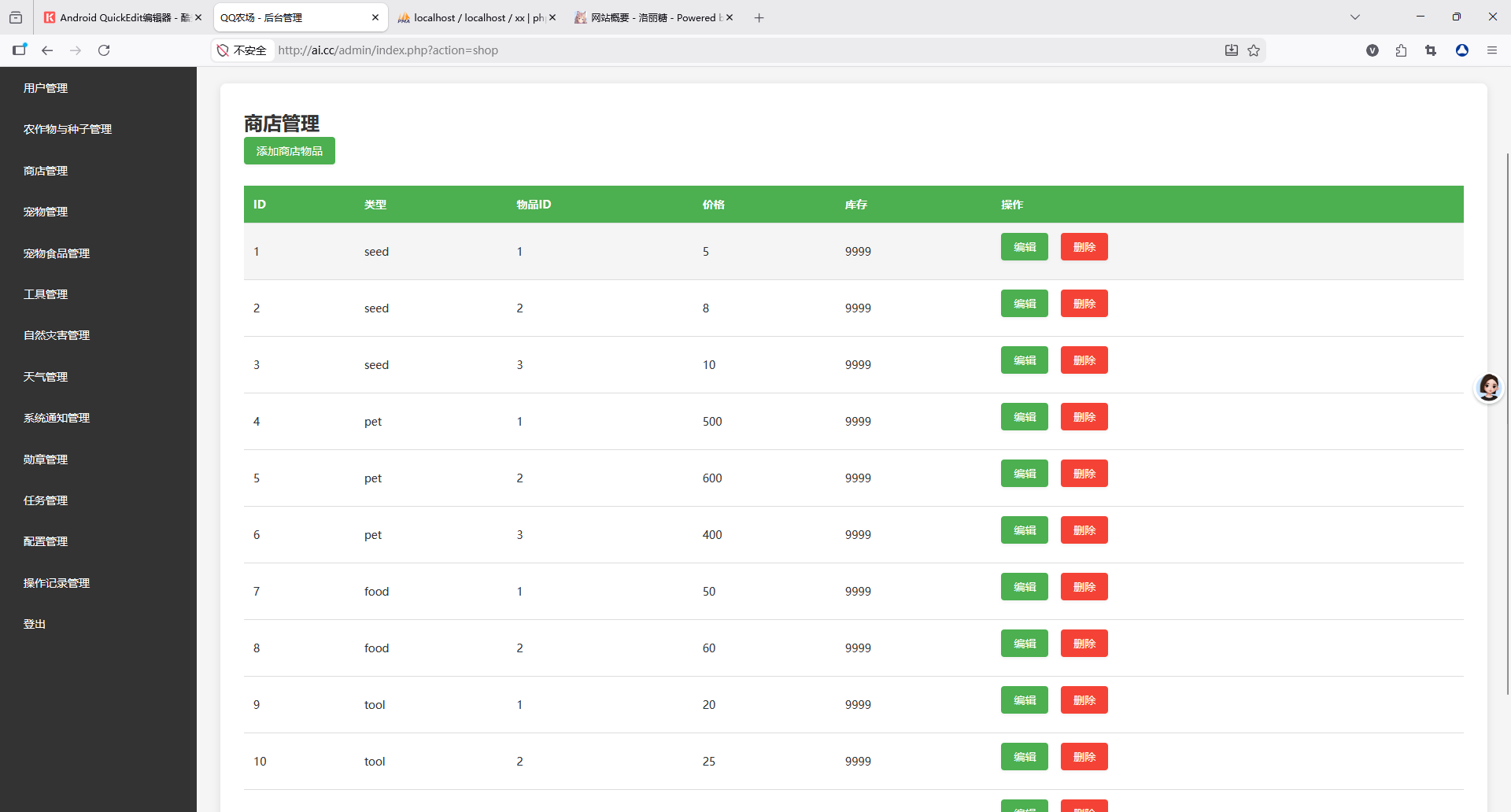The height and width of the screenshot is (812, 1511).
Task: Go back using the back arrow
Action: pyautogui.click(x=47, y=50)
